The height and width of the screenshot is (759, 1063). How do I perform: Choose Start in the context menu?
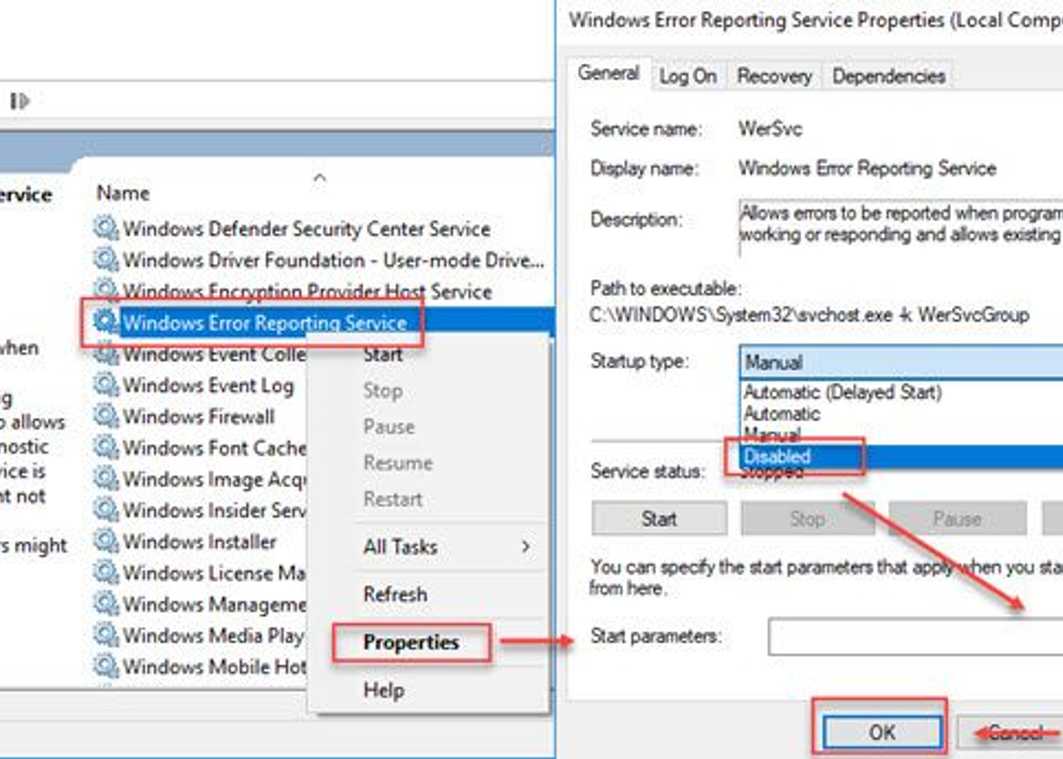(x=383, y=354)
